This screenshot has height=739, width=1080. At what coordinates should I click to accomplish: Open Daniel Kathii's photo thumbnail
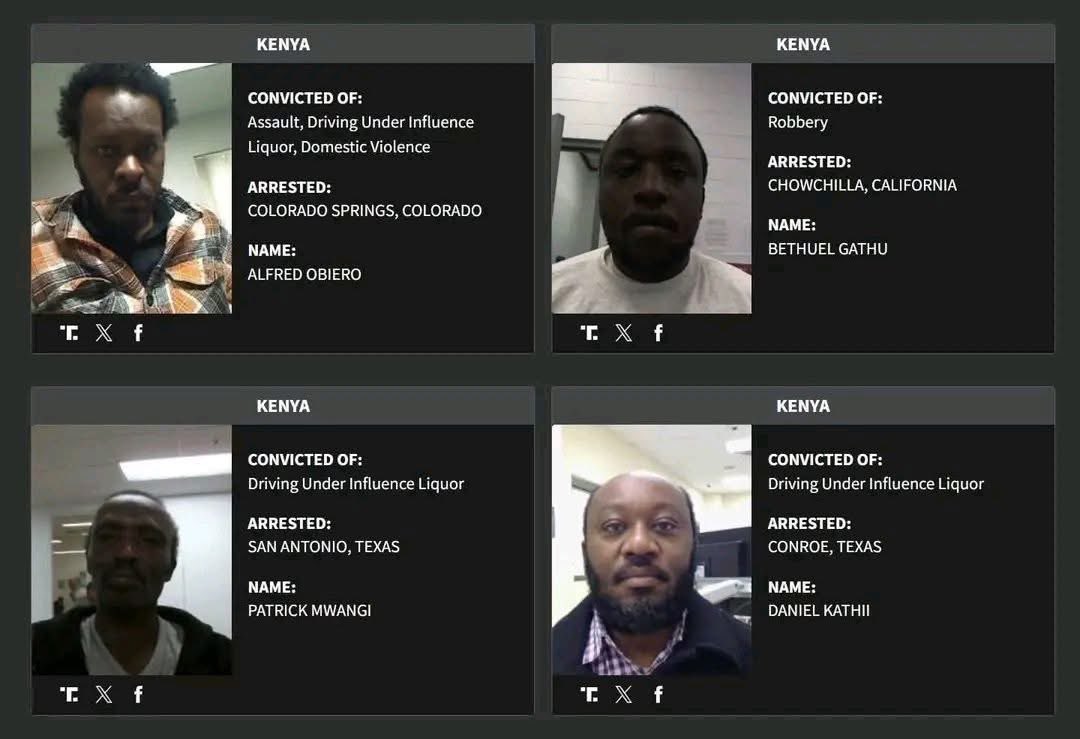click(x=652, y=550)
